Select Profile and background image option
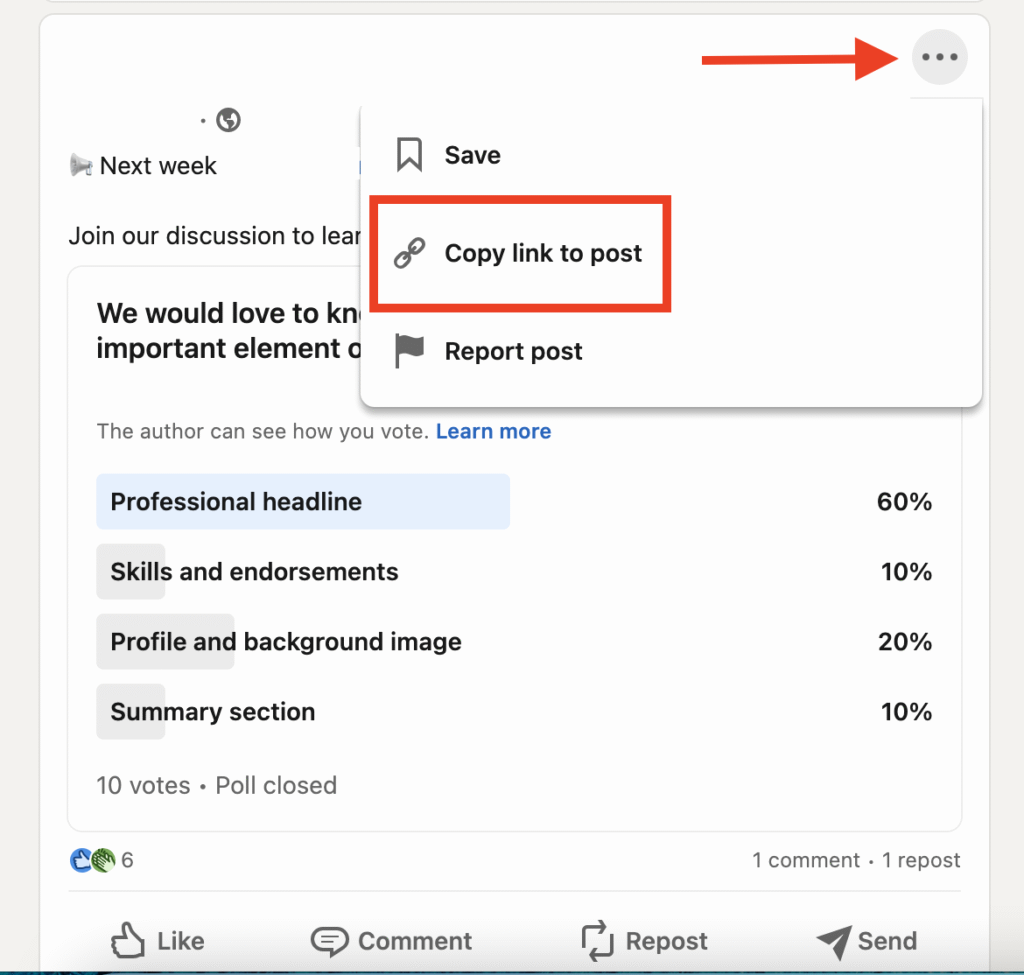 point(286,642)
